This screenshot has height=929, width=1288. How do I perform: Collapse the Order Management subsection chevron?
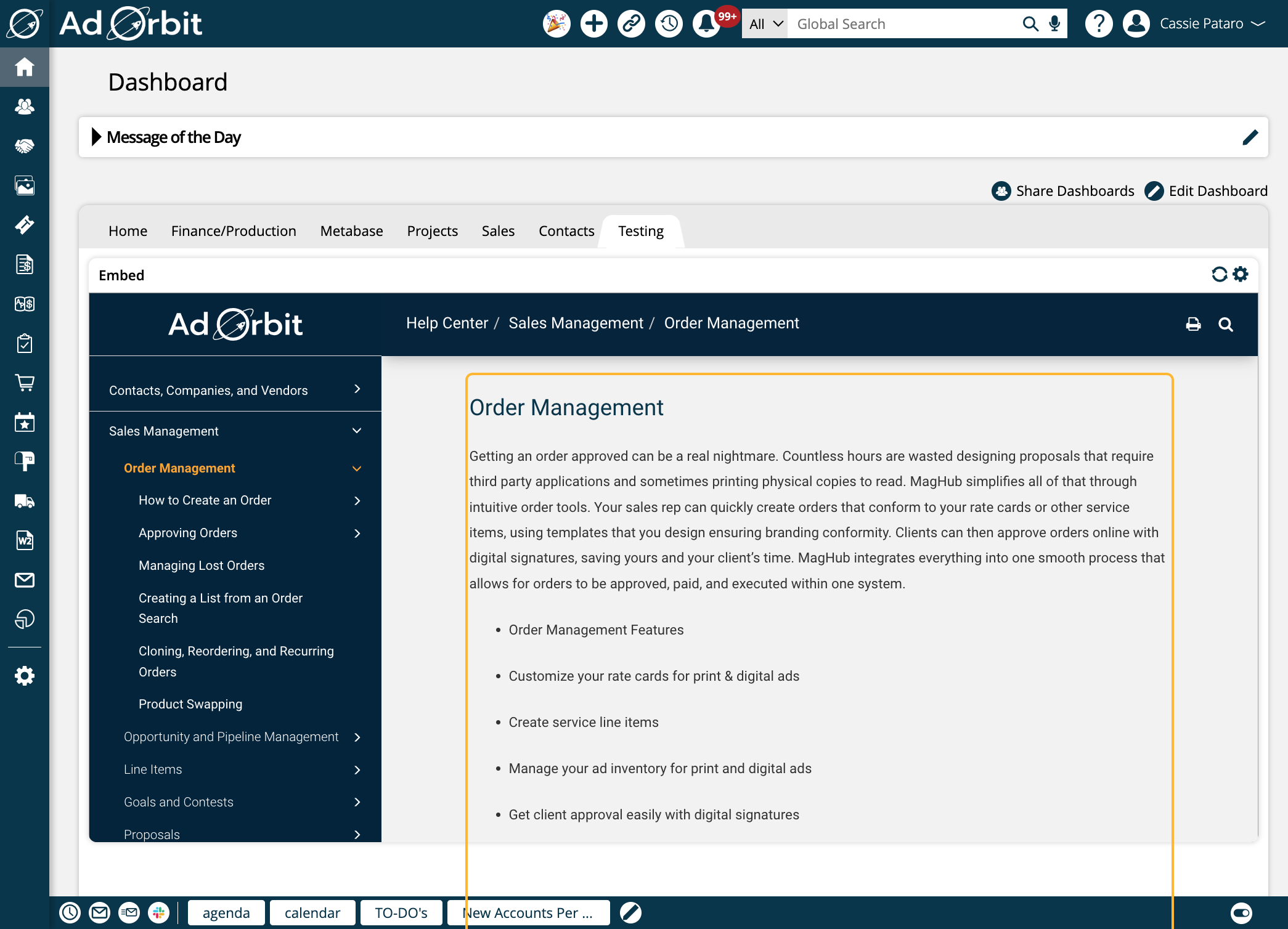point(357,468)
